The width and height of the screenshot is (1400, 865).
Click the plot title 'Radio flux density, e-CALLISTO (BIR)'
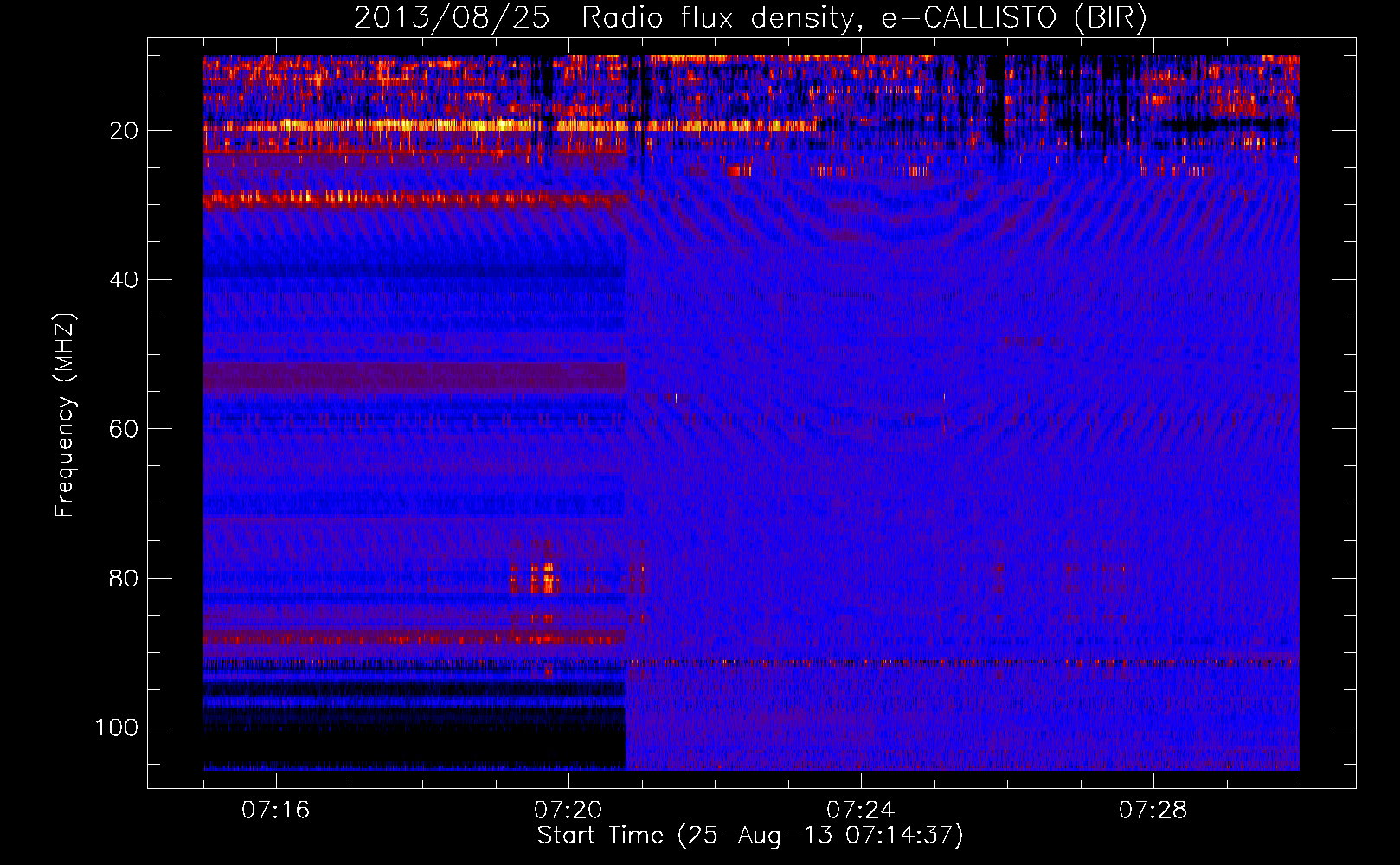tap(864, 18)
